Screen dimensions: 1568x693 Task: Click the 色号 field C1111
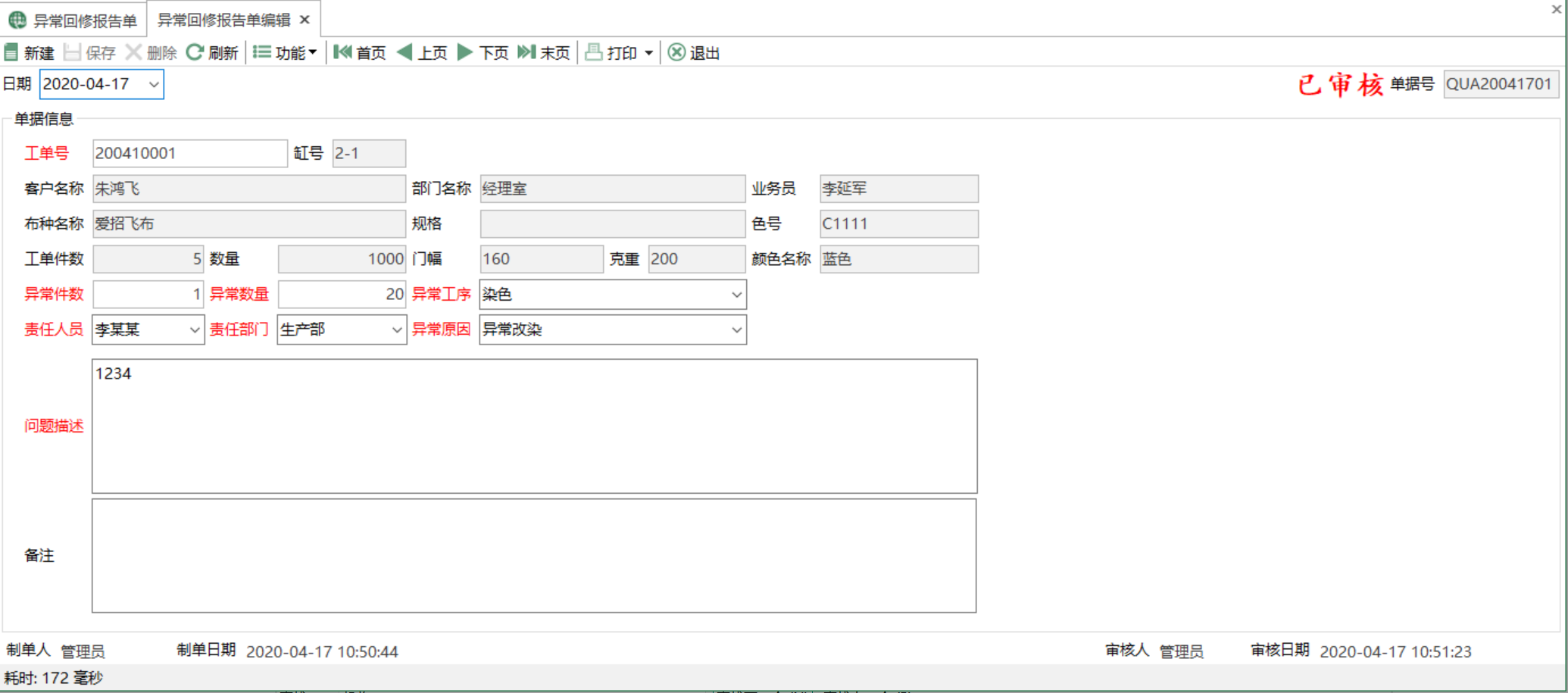[x=898, y=223]
